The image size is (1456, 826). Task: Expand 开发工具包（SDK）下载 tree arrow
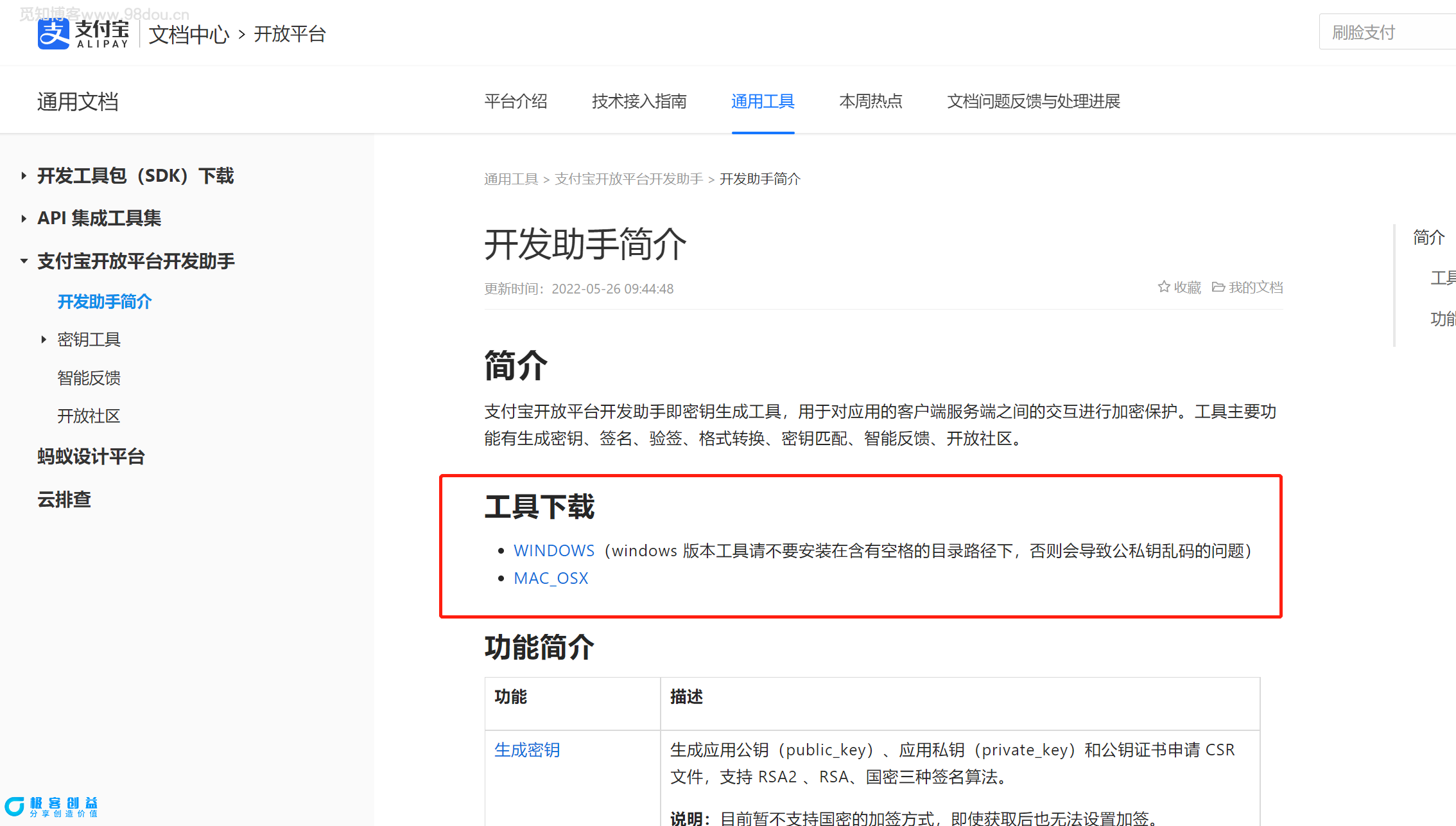point(24,175)
